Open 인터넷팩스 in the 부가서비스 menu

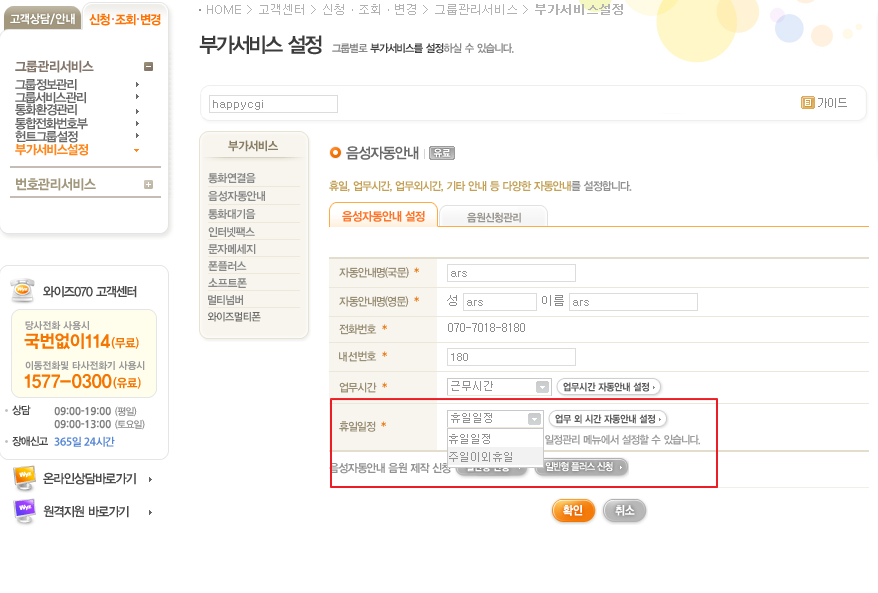click(231, 231)
